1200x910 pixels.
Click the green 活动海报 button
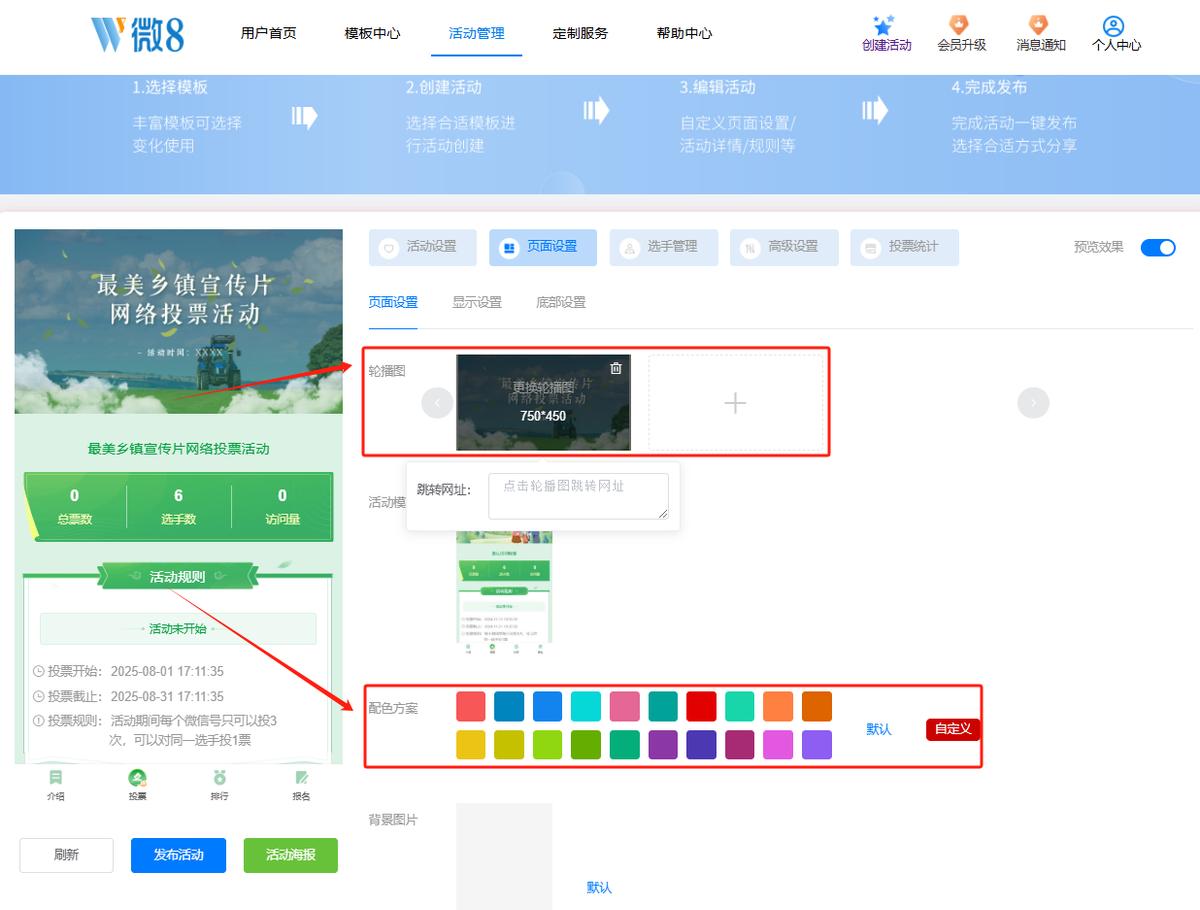(291, 855)
